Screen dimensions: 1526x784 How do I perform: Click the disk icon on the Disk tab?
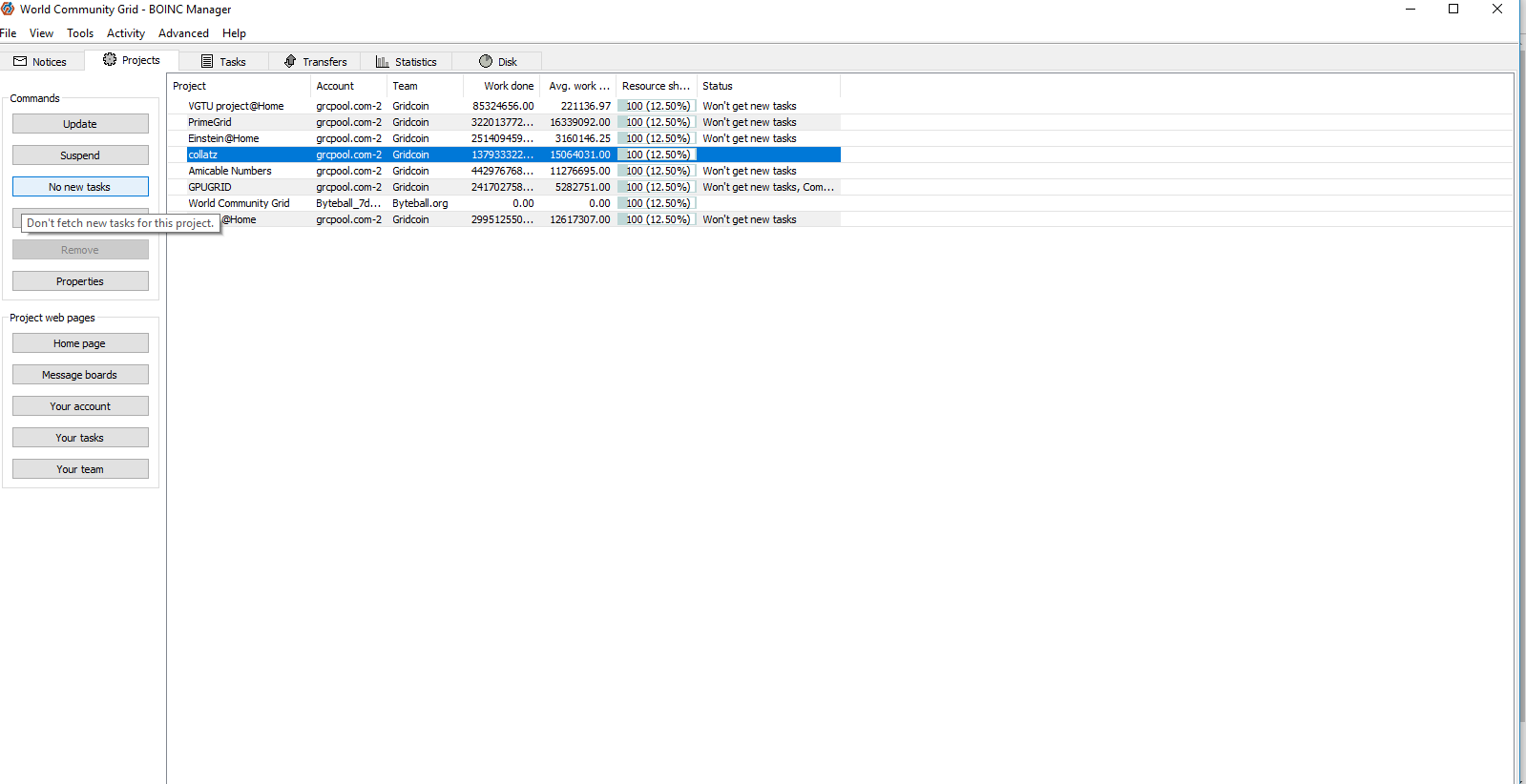(486, 61)
